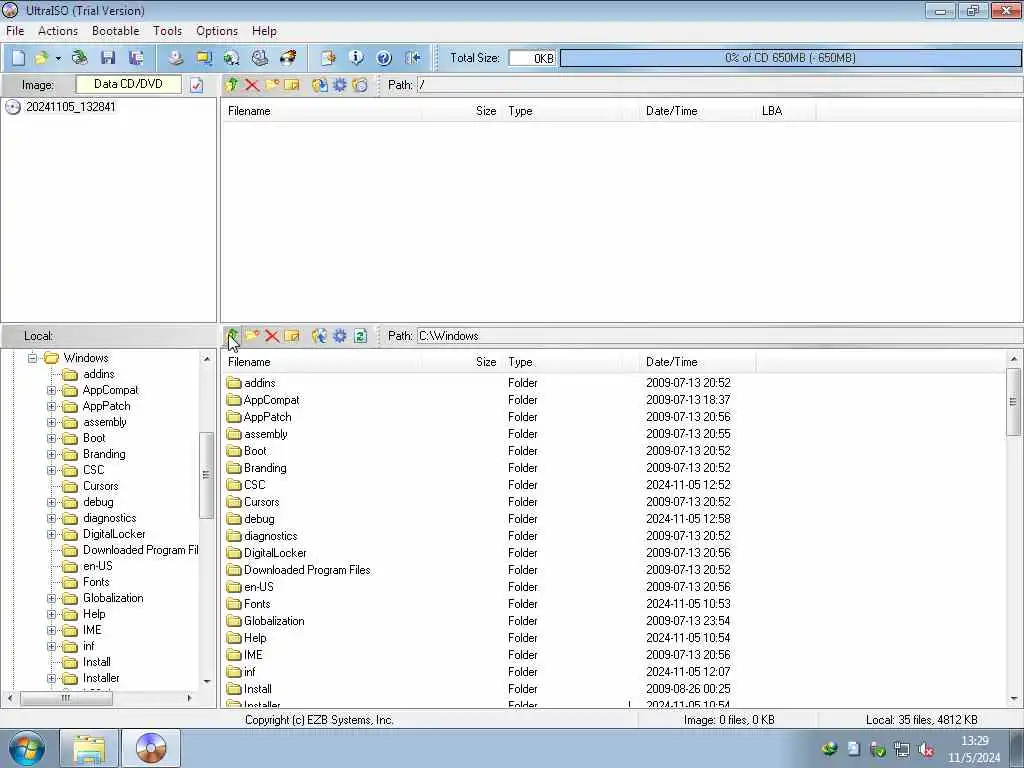Open the Bootable menu

116,31
